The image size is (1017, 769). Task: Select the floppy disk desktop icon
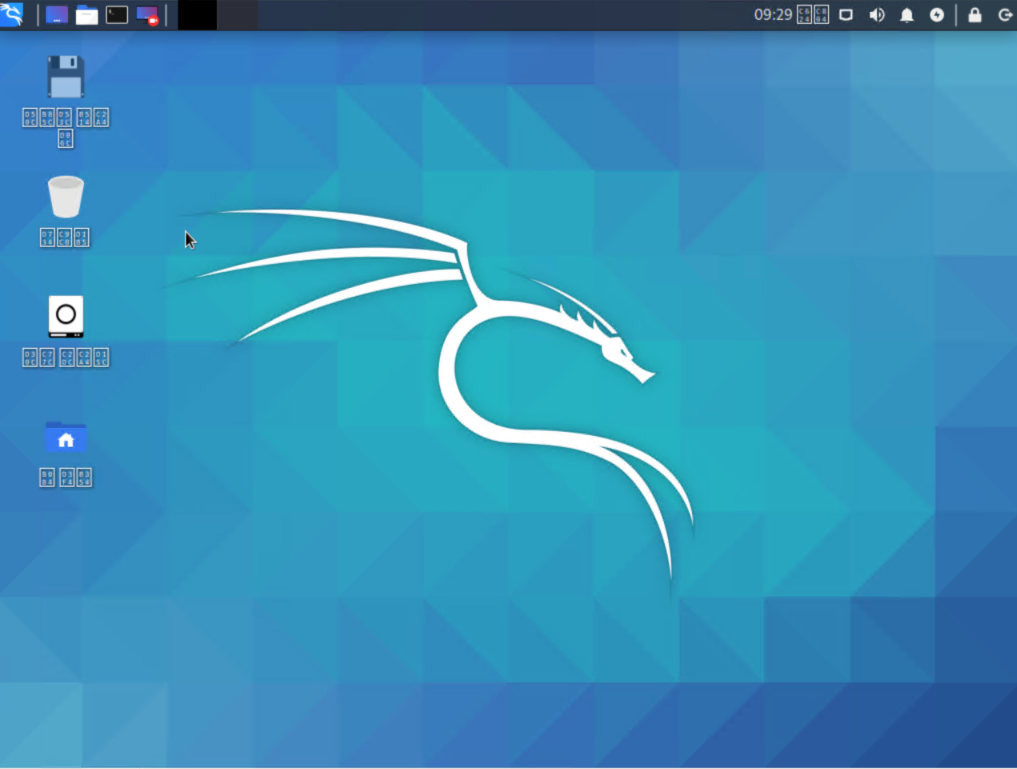66,77
